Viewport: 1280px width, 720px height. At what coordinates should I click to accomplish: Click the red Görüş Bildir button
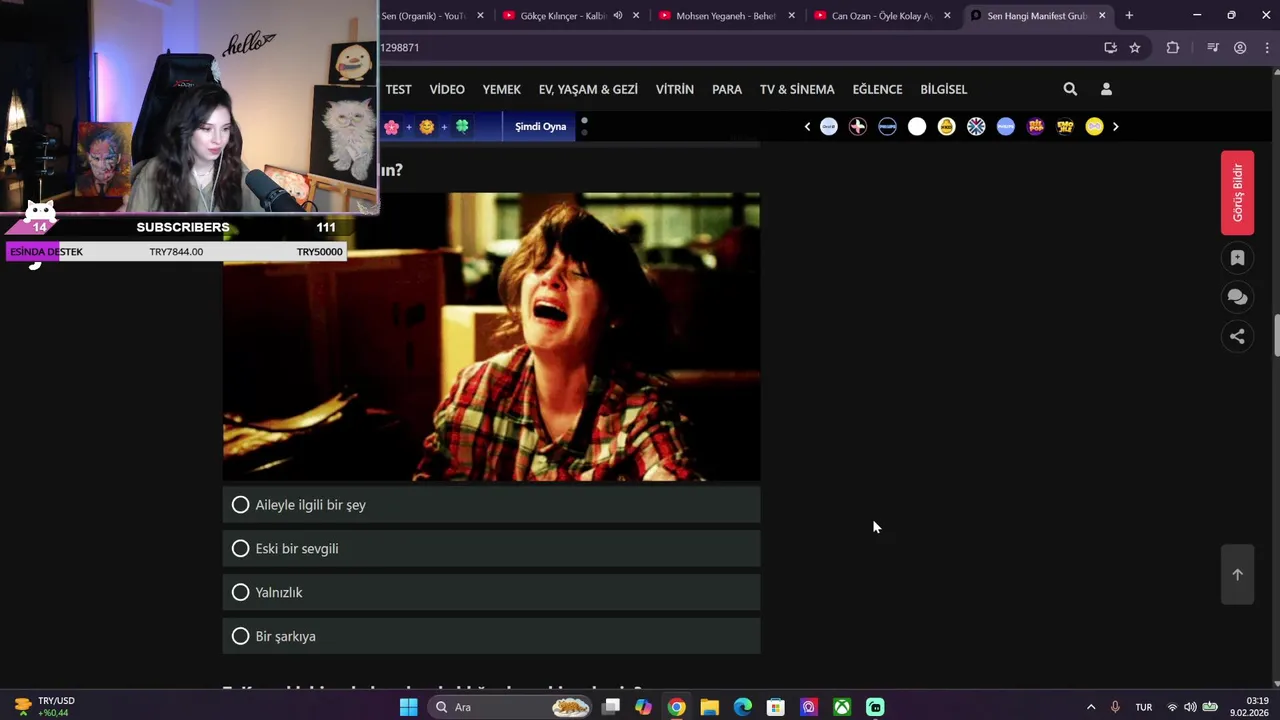tap(1237, 193)
